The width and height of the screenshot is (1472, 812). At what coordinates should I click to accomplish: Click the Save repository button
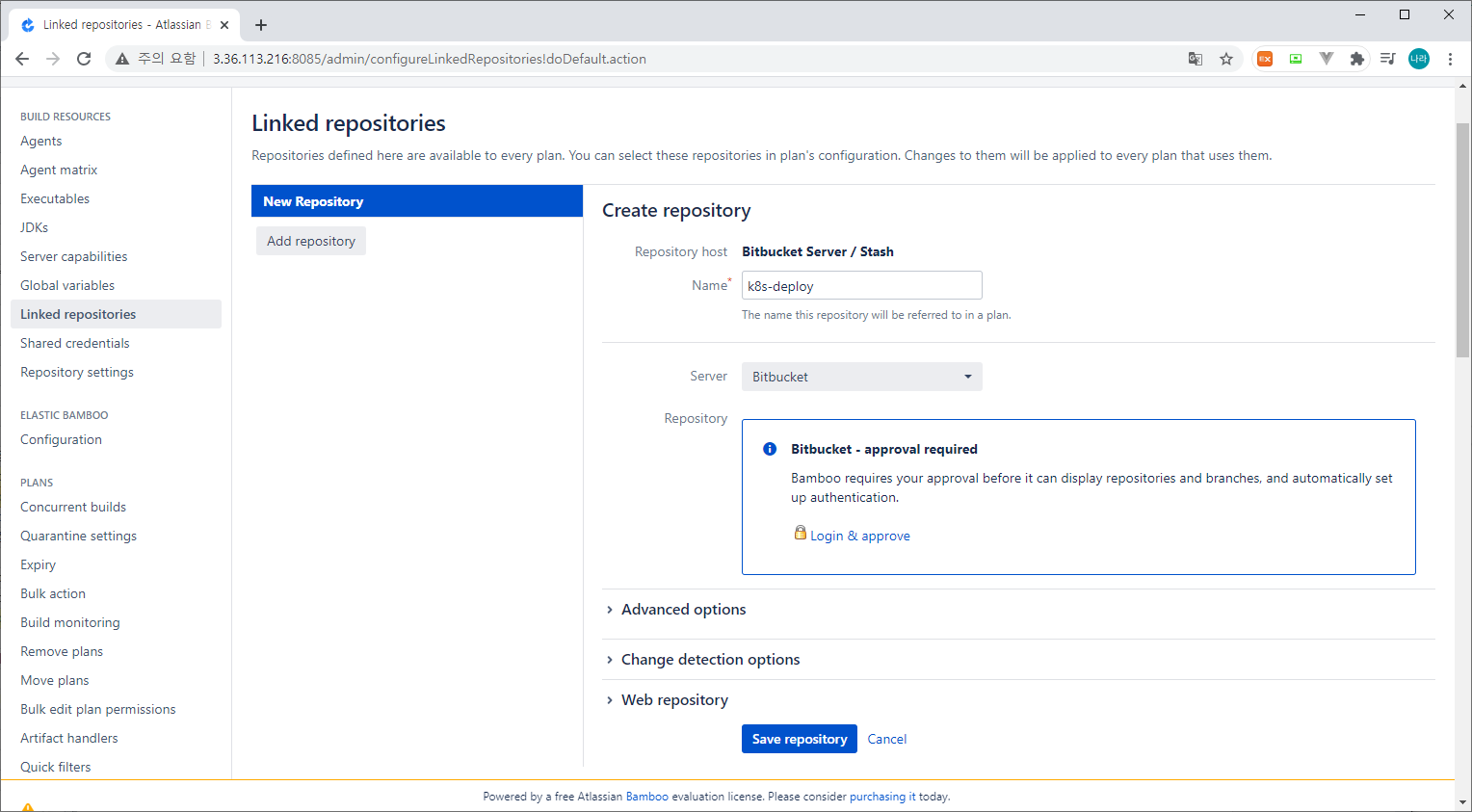pyautogui.click(x=800, y=739)
